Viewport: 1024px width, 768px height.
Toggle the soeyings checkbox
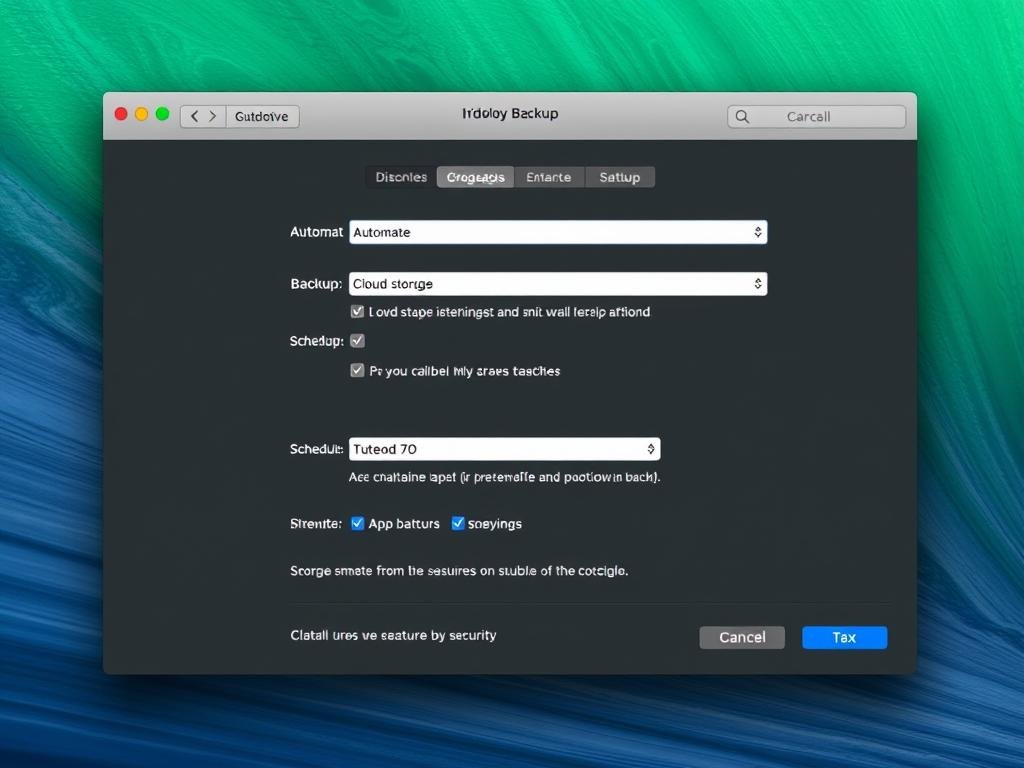458,523
